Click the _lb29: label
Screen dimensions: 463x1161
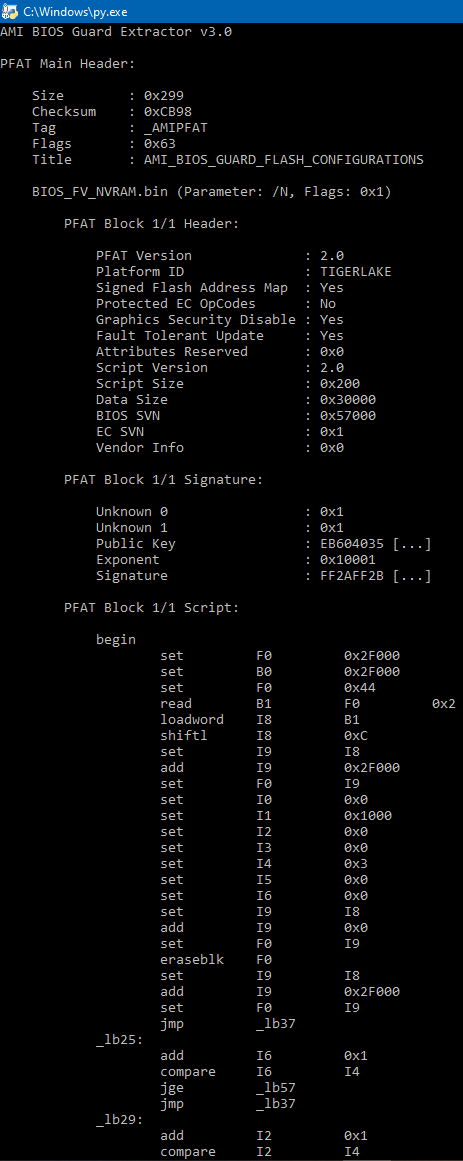point(120,1119)
